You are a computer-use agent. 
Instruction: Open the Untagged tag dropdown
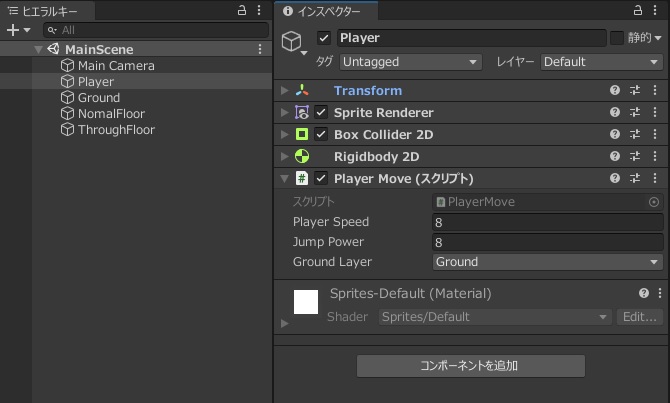pyautogui.click(x=410, y=62)
